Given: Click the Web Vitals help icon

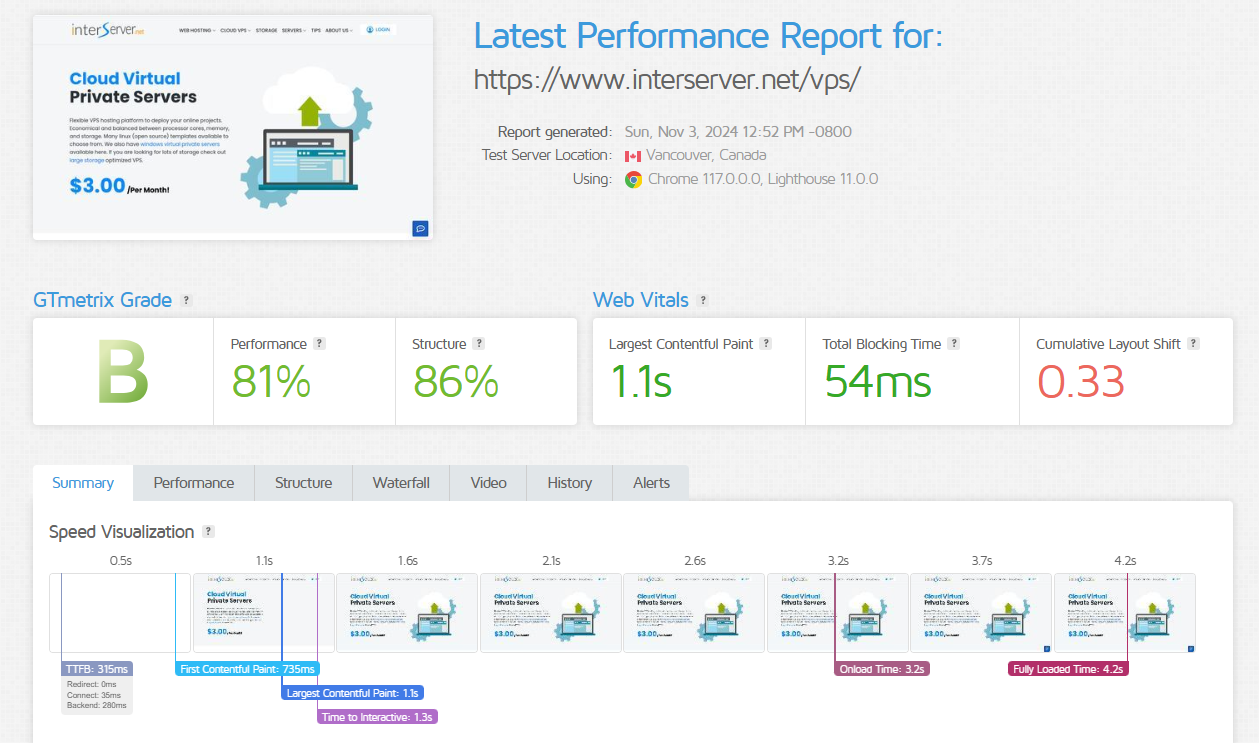Looking at the screenshot, I should pyautogui.click(x=703, y=300).
